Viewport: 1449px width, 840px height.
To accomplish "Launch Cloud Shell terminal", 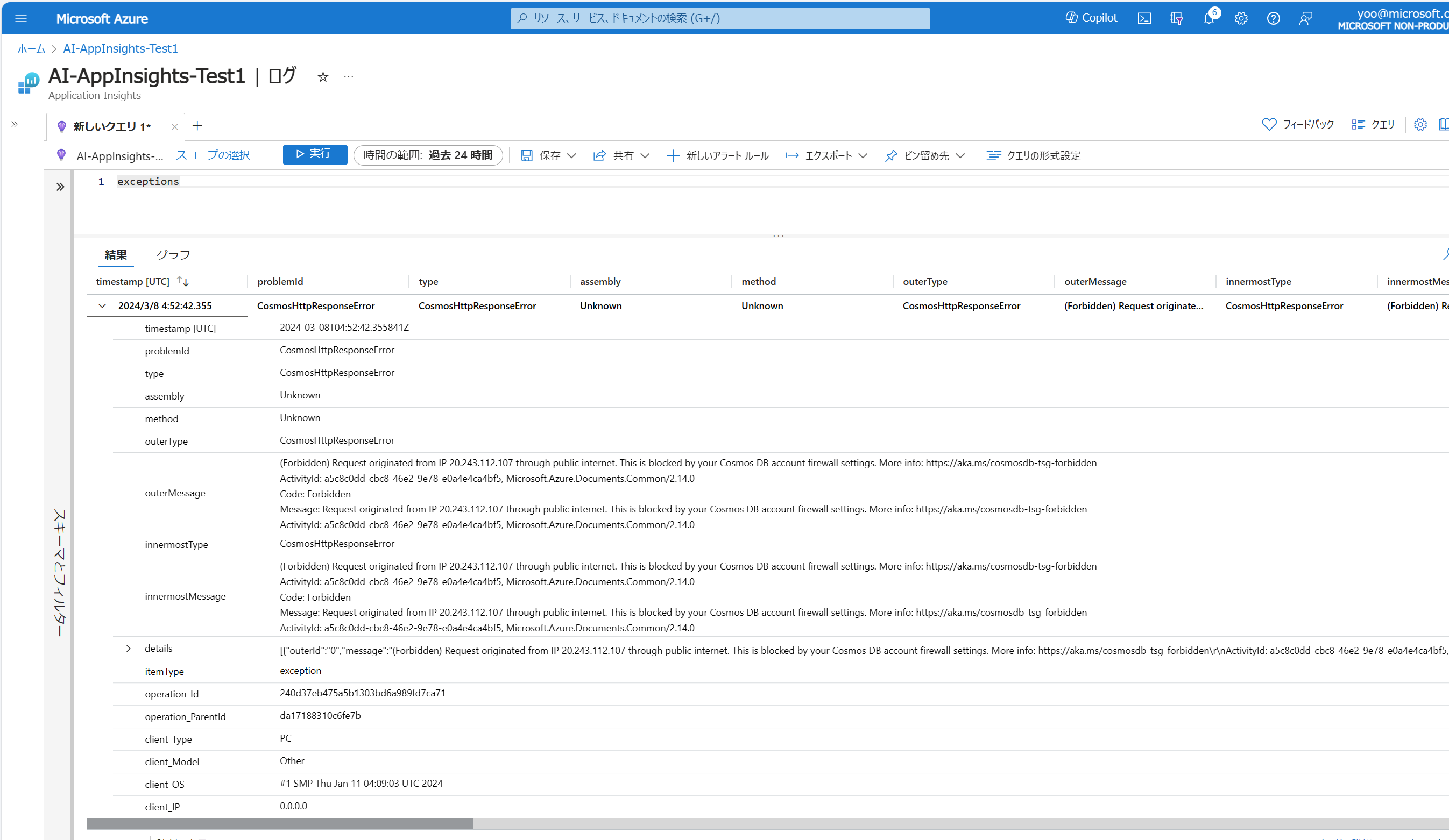I will point(1144,18).
